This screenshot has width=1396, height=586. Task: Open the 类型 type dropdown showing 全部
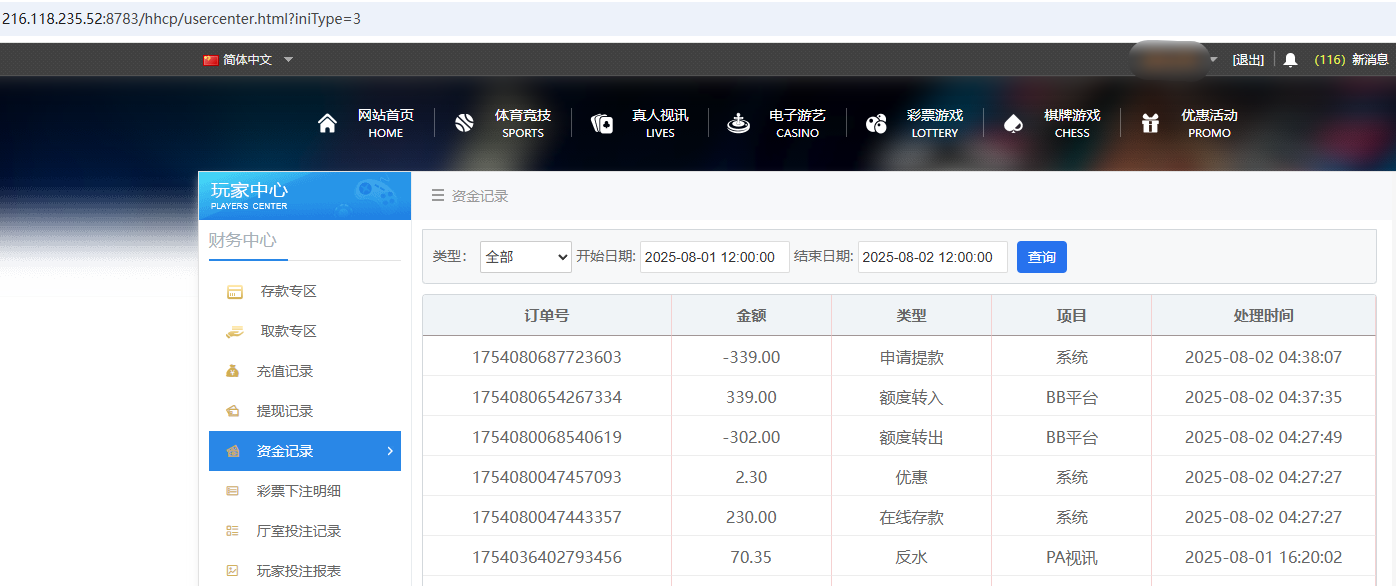525,256
